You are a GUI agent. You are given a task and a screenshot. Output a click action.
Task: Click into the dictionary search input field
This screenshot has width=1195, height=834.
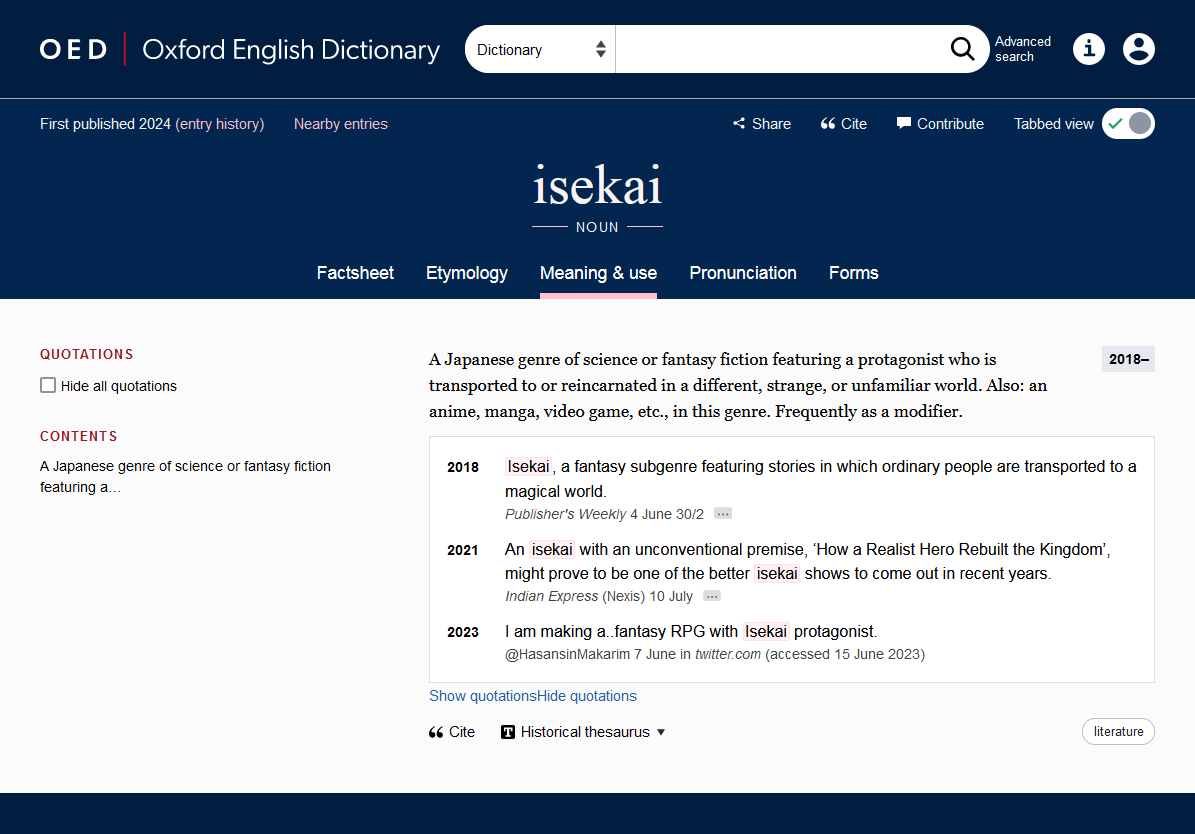click(x=780, y=49)
